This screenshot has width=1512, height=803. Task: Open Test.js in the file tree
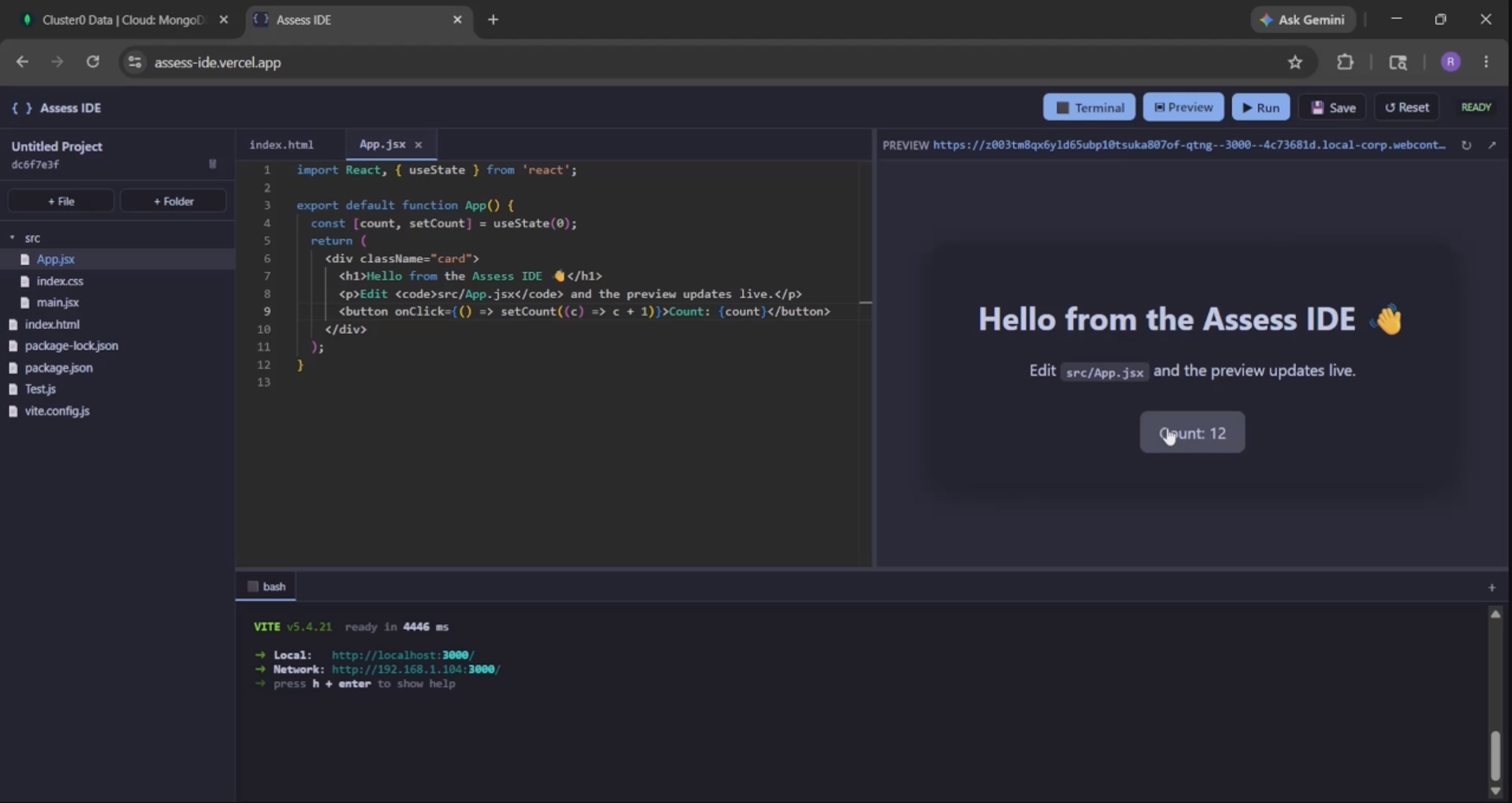(x=40, y=389)
